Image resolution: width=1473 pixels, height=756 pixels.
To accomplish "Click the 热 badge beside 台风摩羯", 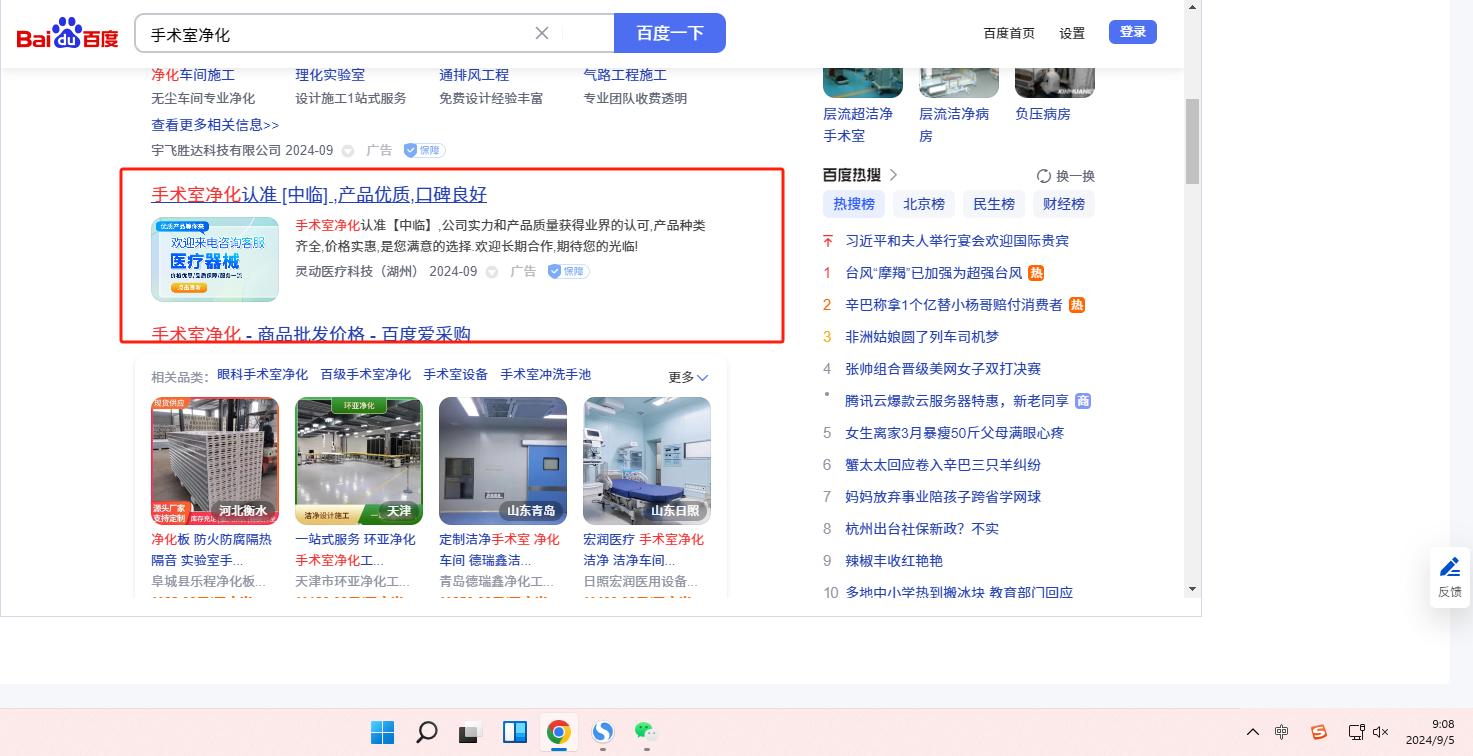I will pyautogui.click(x=1036, y=273).
